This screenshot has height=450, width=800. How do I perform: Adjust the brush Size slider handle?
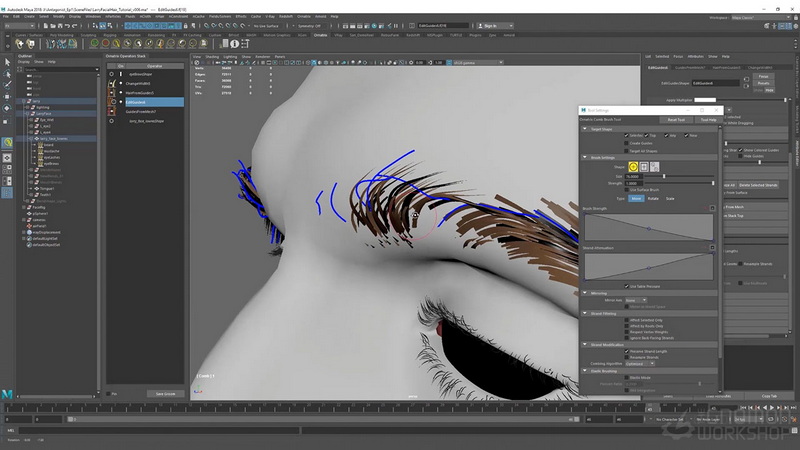664,176
